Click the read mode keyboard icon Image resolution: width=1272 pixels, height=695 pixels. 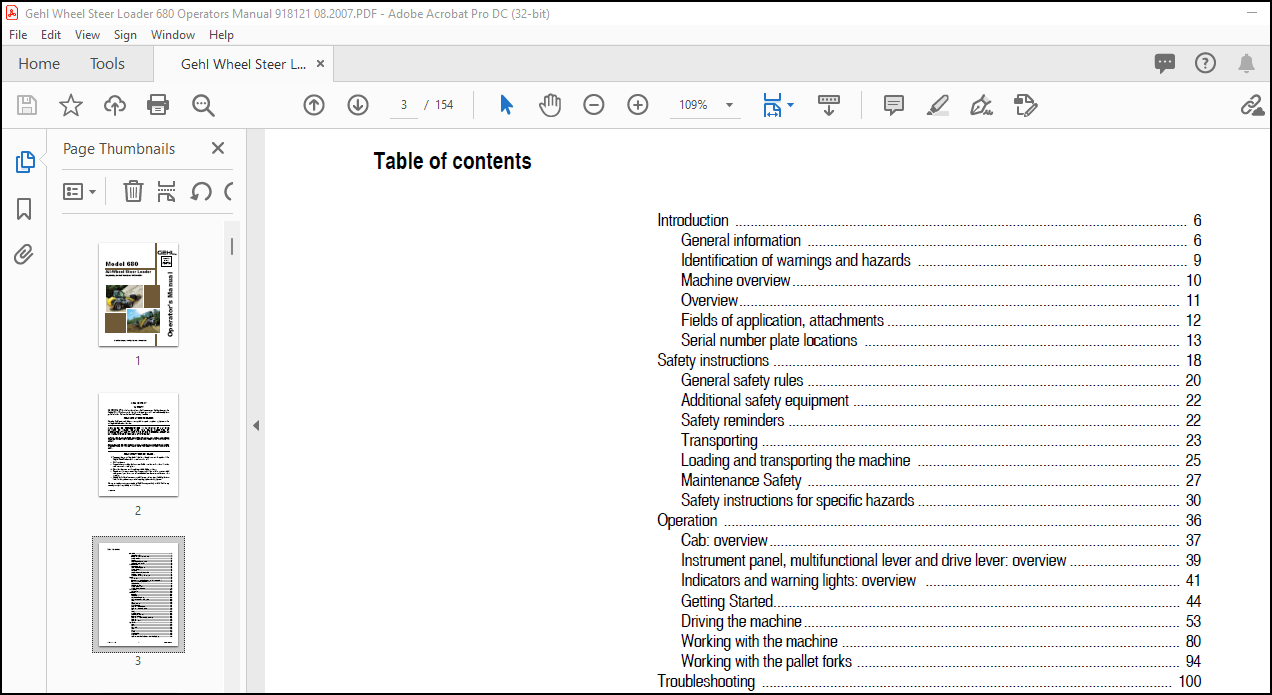[829, 105]
